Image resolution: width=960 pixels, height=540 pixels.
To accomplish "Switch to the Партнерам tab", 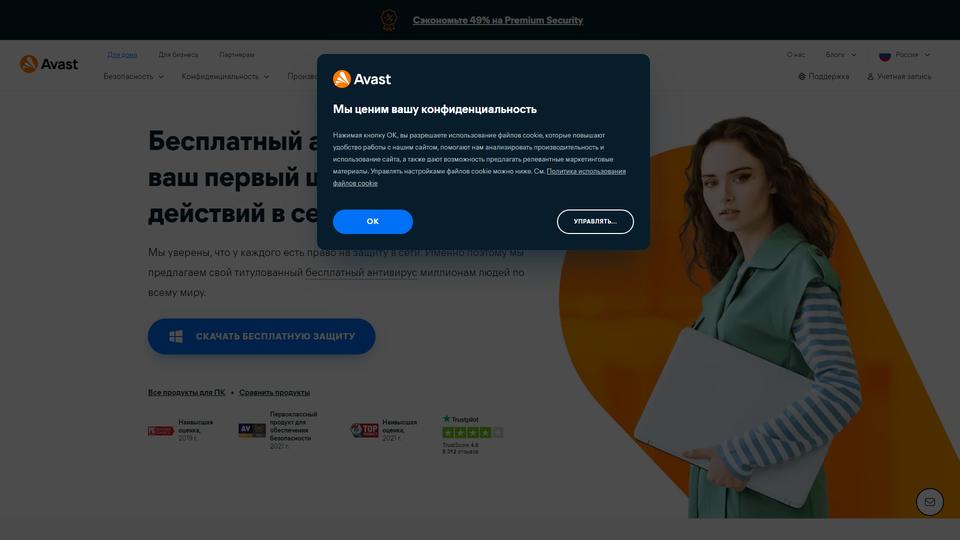I will 237,54.
